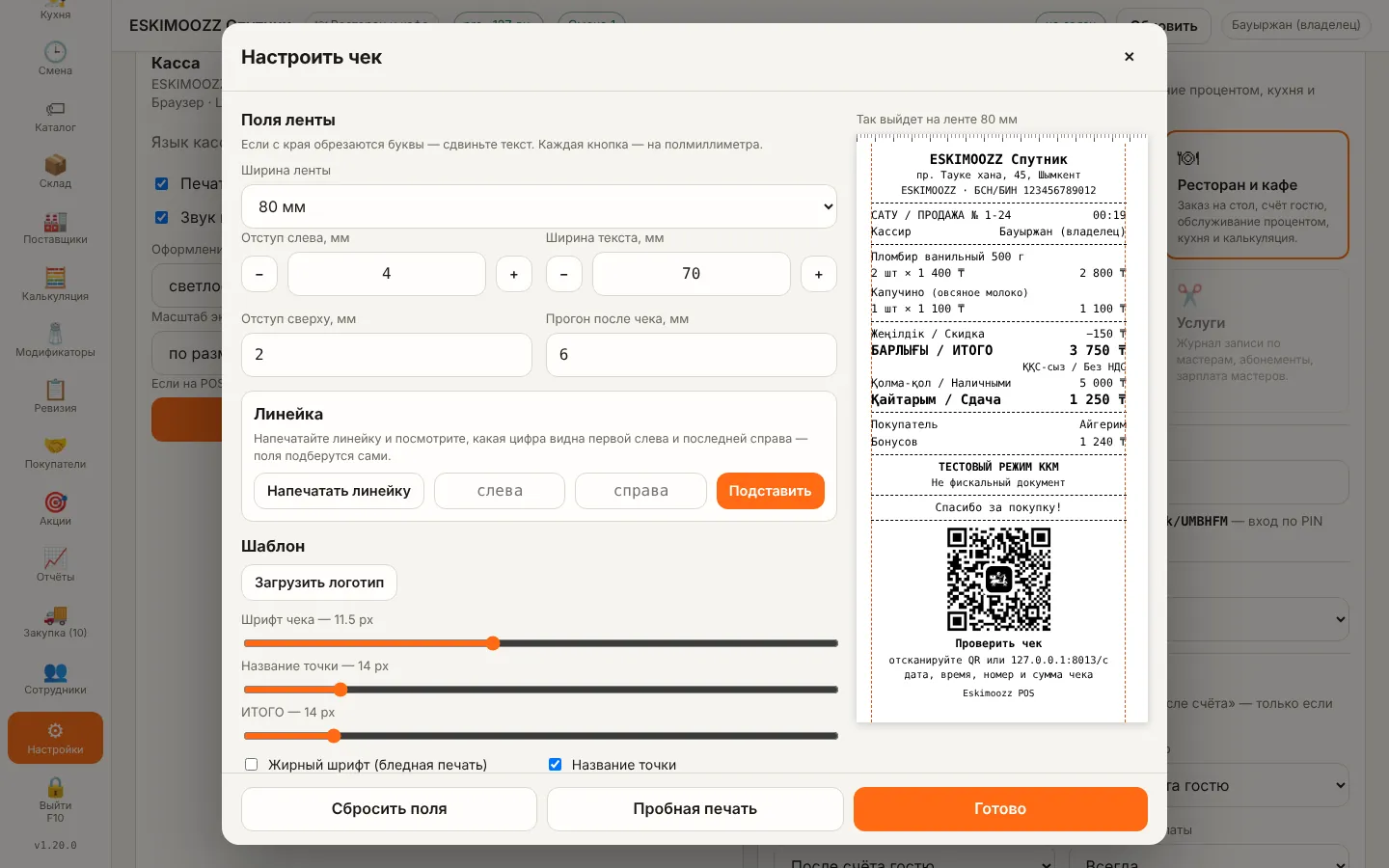Screen dimensions: 1389x868
Task: Click the Прогон после чека input field
Action: 692,355
